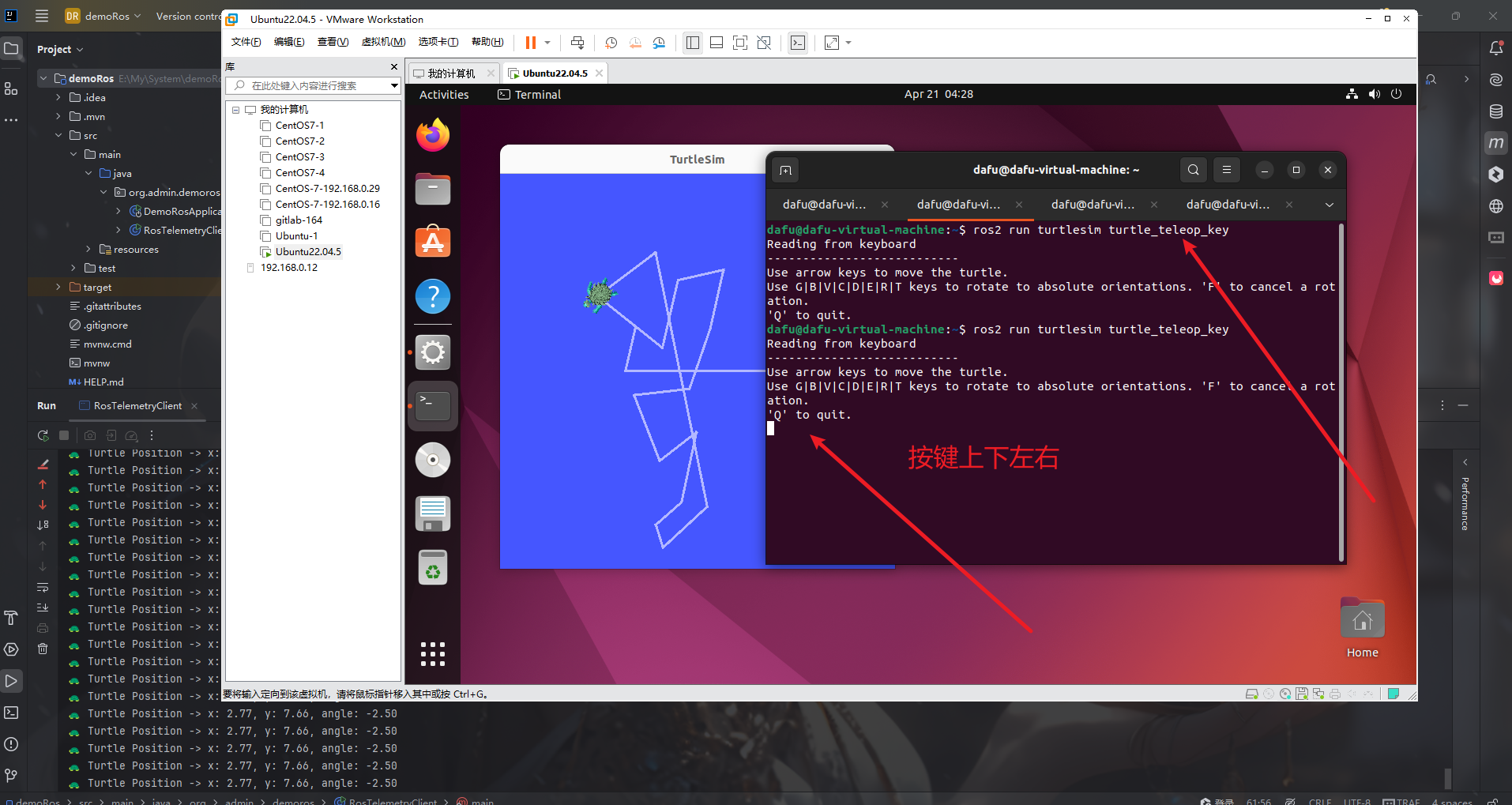Open the stretch display dropdown arrow

[848, 43]
